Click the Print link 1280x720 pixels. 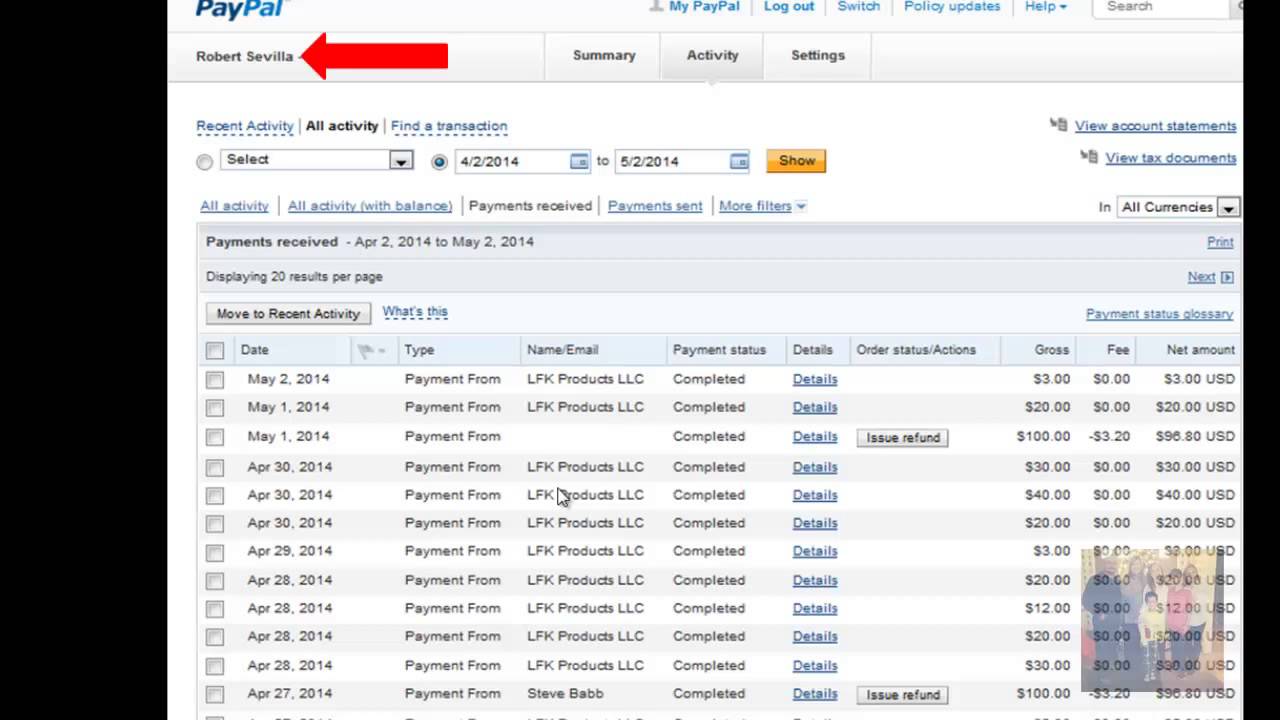click(1220, 242)
